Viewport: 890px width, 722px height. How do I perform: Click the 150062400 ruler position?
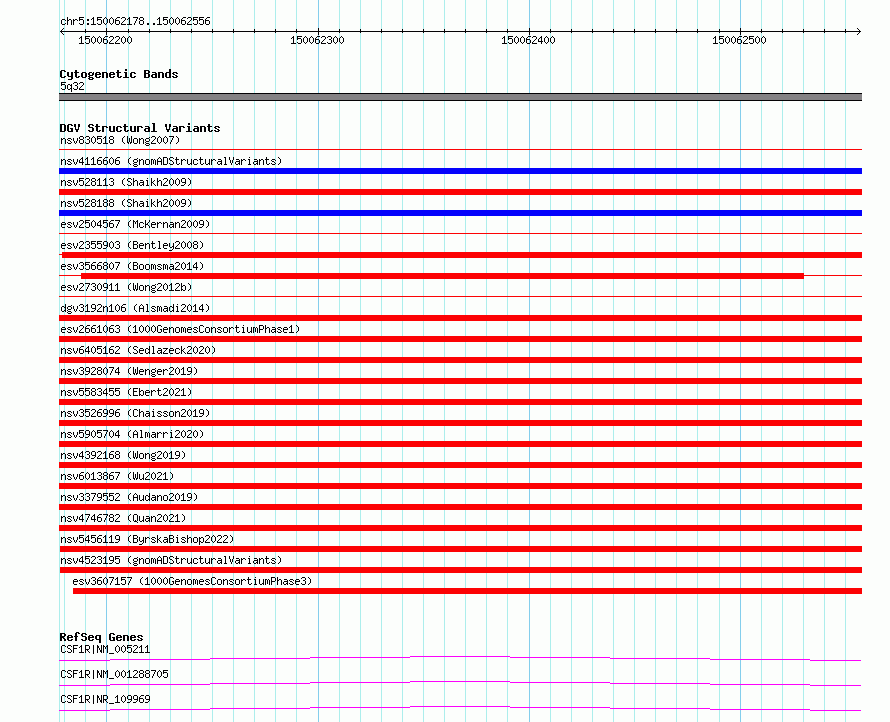point(528,40)
